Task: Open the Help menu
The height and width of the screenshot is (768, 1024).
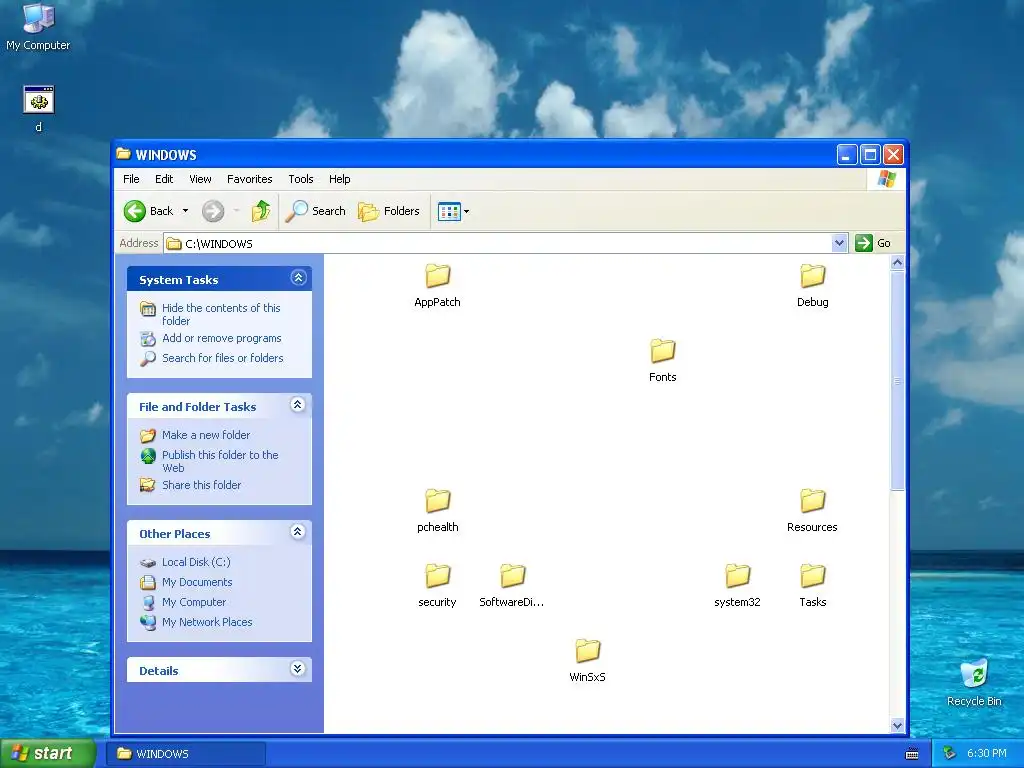Action: 339,179
